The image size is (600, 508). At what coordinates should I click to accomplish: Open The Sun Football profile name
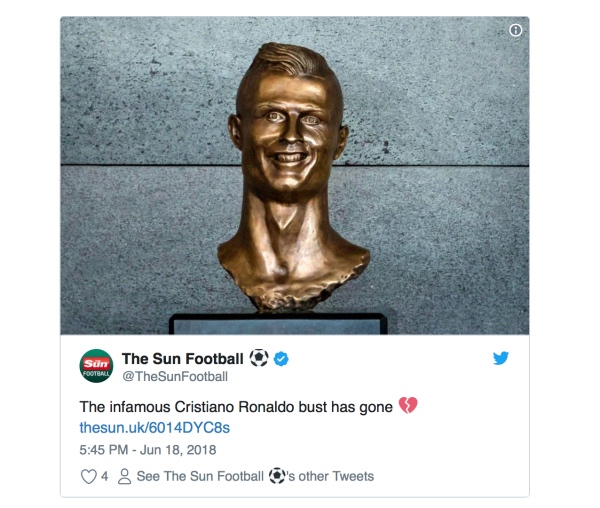[x=184, y=358]
